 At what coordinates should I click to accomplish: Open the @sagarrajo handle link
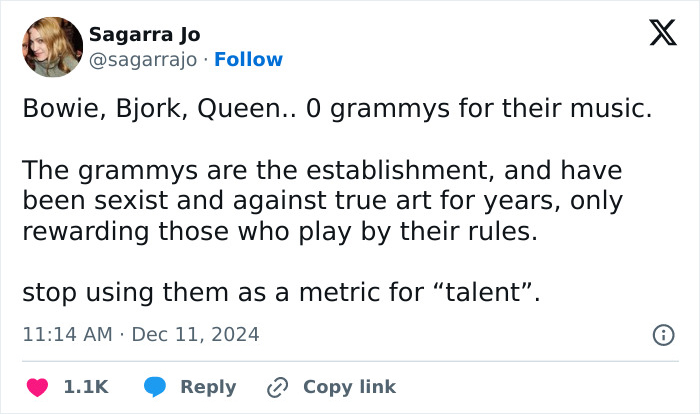[x=143, y=60]
